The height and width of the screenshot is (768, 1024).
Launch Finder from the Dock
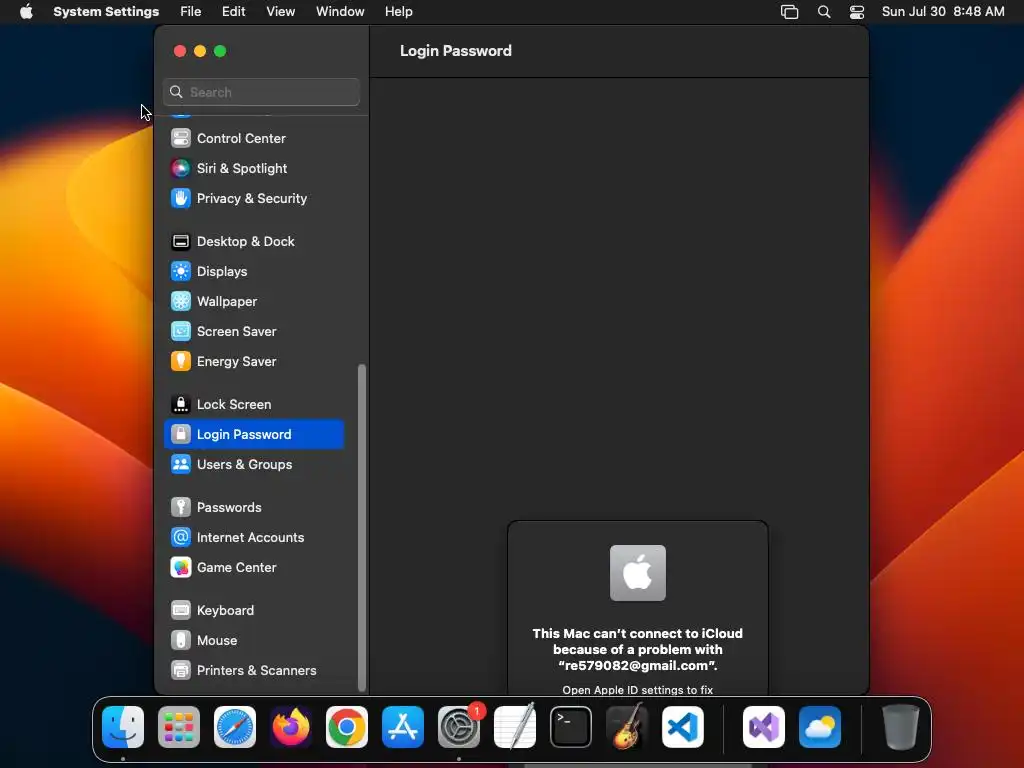[x=123, y=727]
